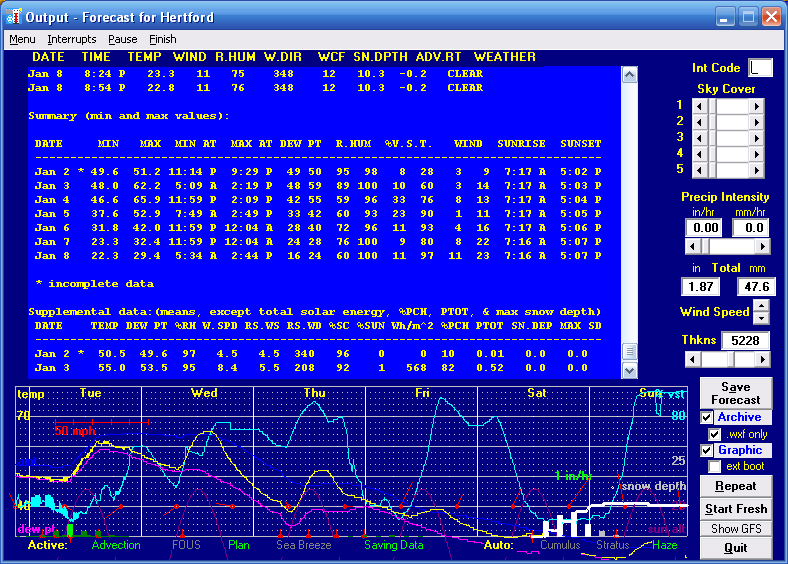Click left arrow of the Thkns slider
Image resolution: width=788 pixels, height=564 pixels.
[690, 358]
